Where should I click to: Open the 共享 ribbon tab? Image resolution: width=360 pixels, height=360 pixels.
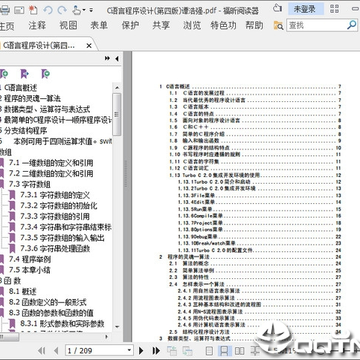click(161, 25)
